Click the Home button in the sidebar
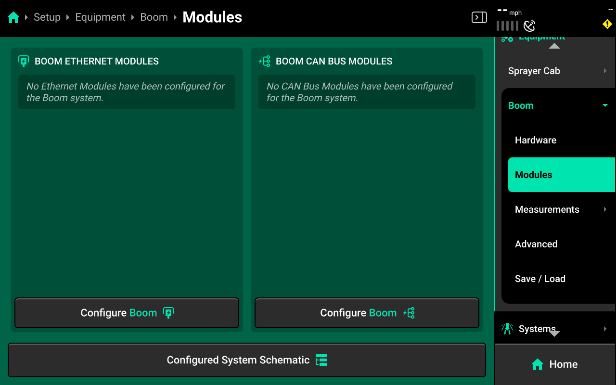Screen dimensions: 616x385 point(555,365)
